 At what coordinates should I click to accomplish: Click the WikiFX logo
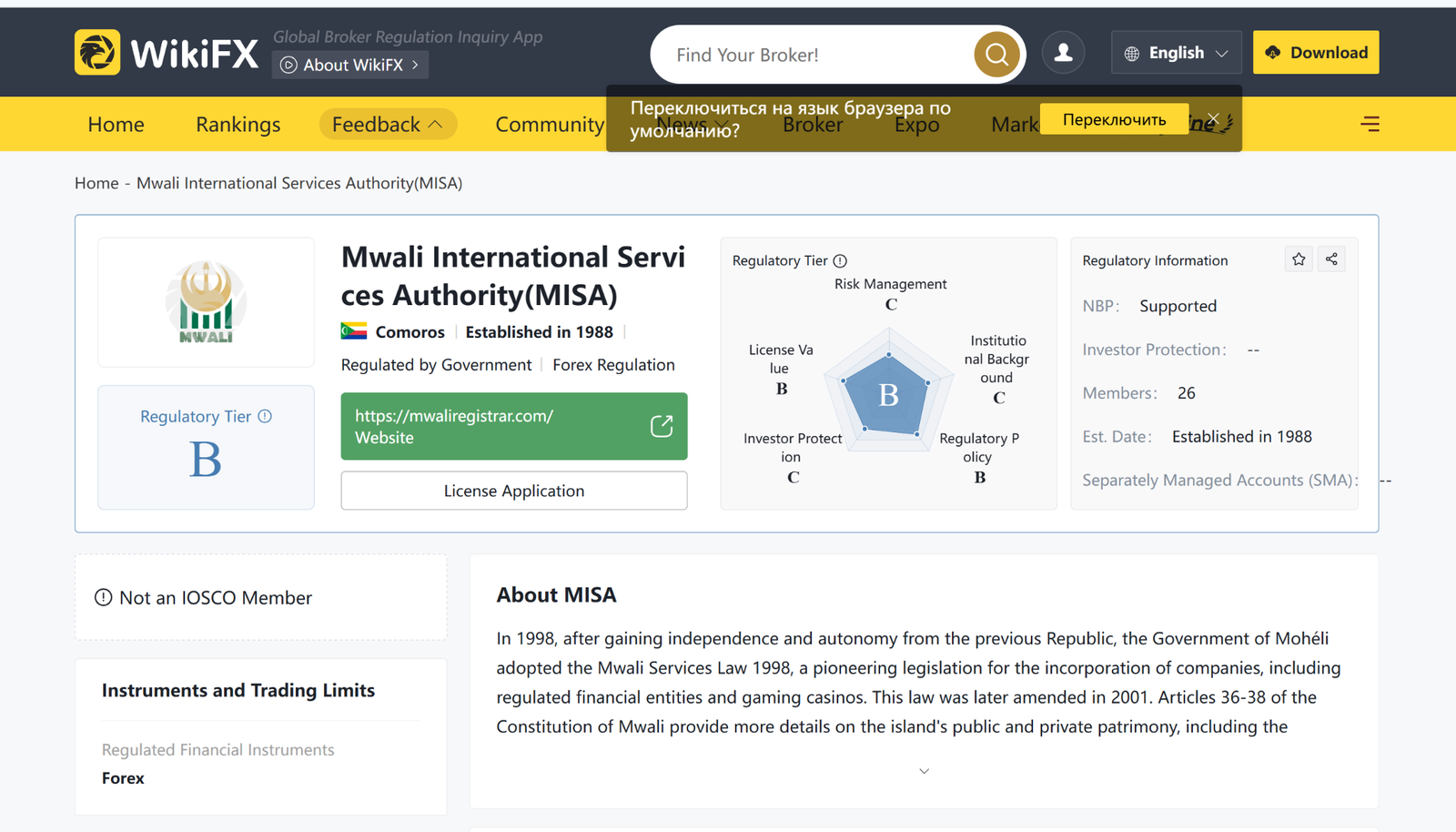(x=167, y=53)
